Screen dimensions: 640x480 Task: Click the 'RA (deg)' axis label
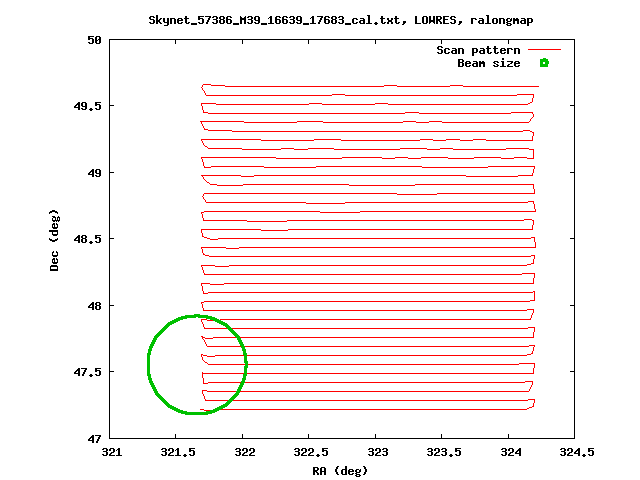coord(340,471)
